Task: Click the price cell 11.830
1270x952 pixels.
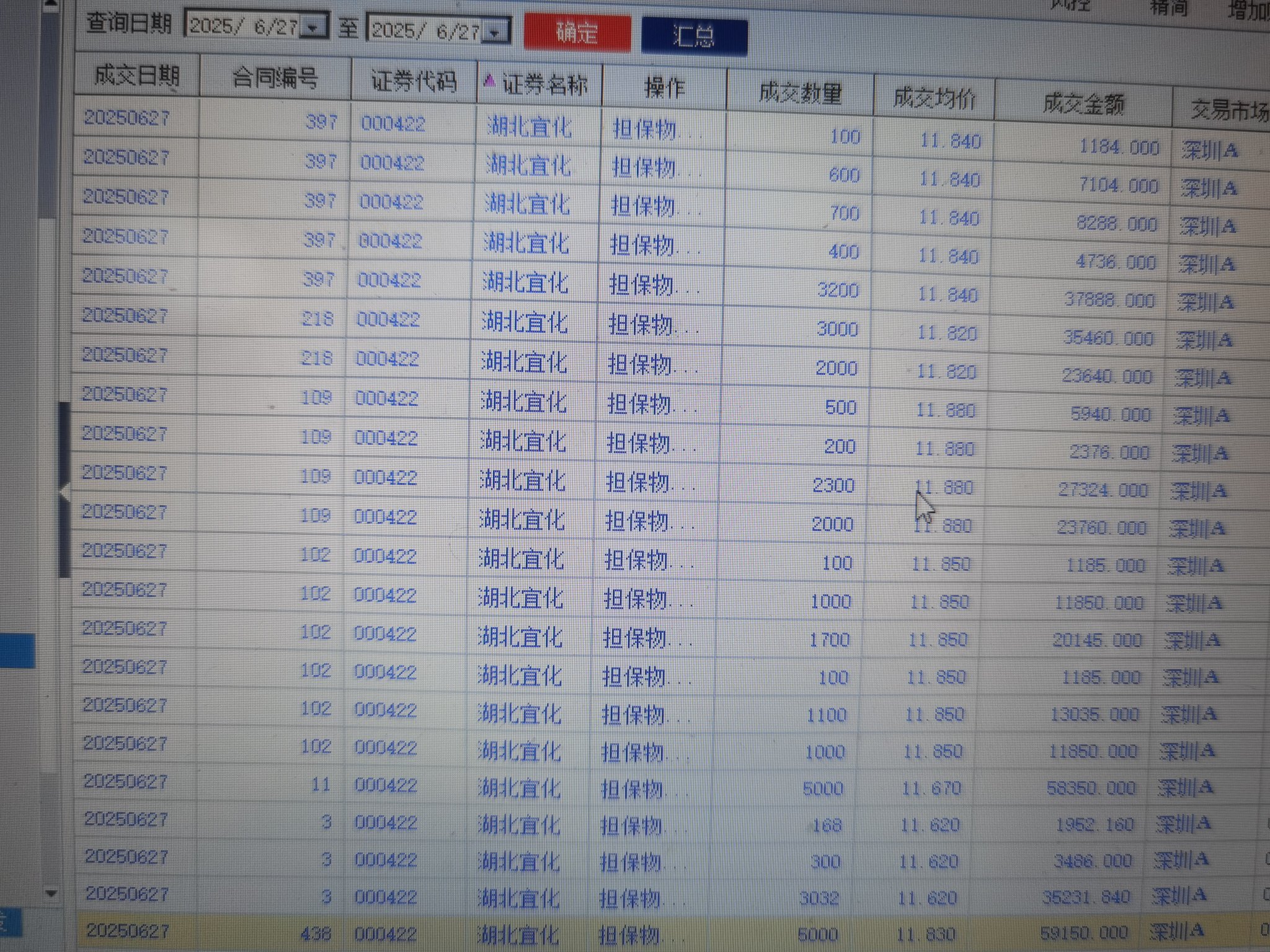Action: [926, 934]
